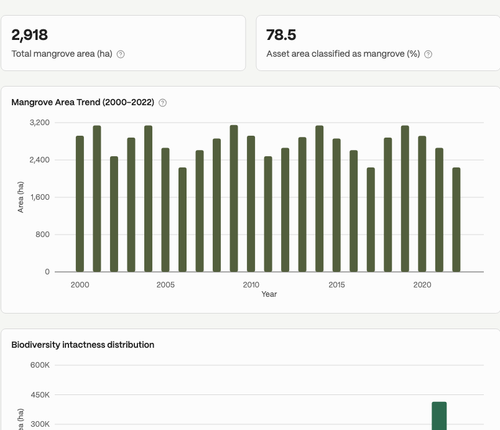500x430 pixels.
Task: Click the 78.5 percentage value
Action: click(x=281, y=35)
